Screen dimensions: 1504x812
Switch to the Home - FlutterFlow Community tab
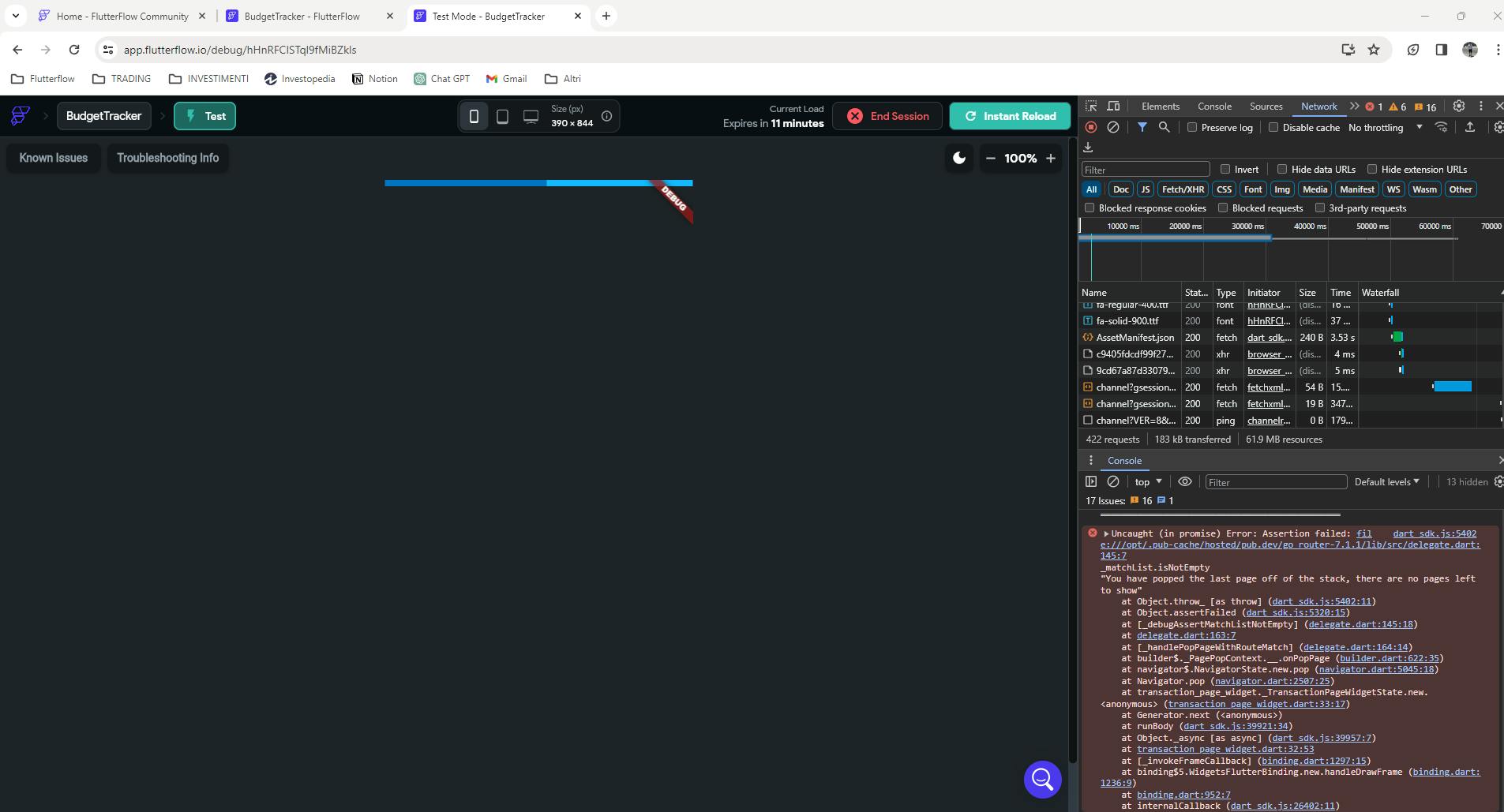[x=122, y=16]
